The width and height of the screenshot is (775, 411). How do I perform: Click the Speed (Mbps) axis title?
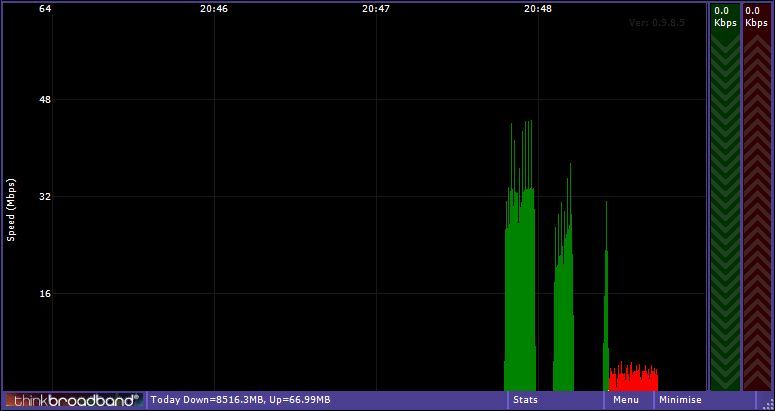tap(11, 210)
